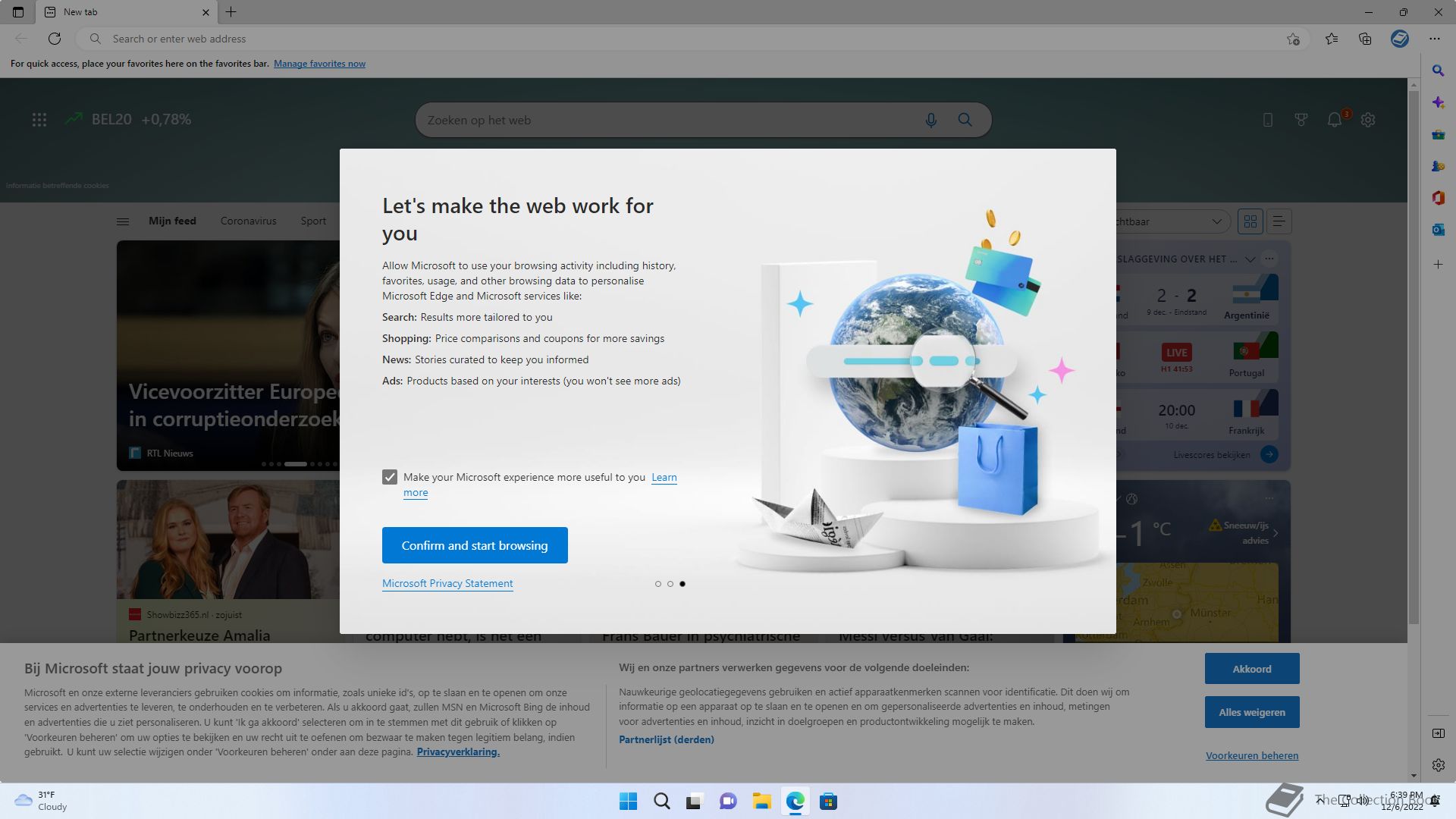
Task: Select the Sport tab
Action: pos(313,221)
